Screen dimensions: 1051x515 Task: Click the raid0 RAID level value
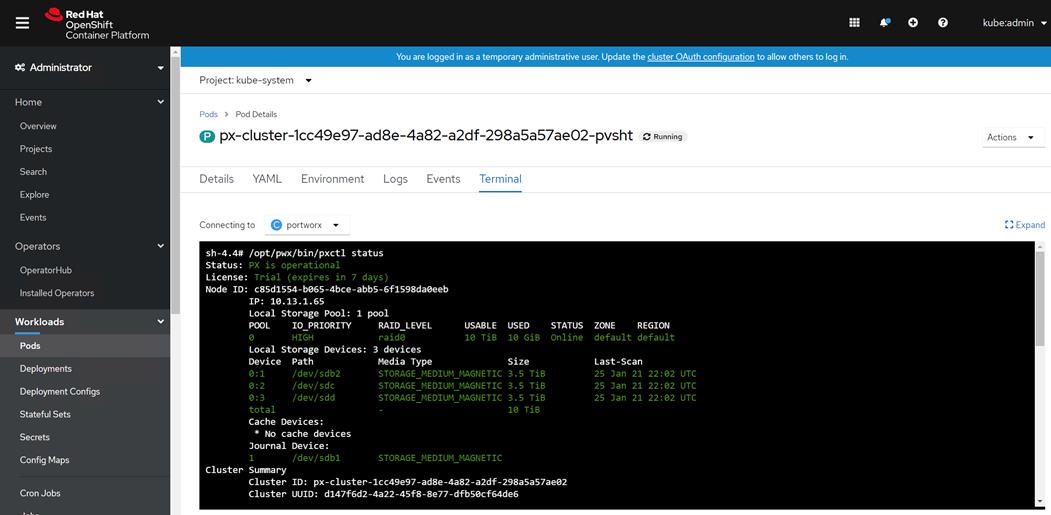(391, 337)
